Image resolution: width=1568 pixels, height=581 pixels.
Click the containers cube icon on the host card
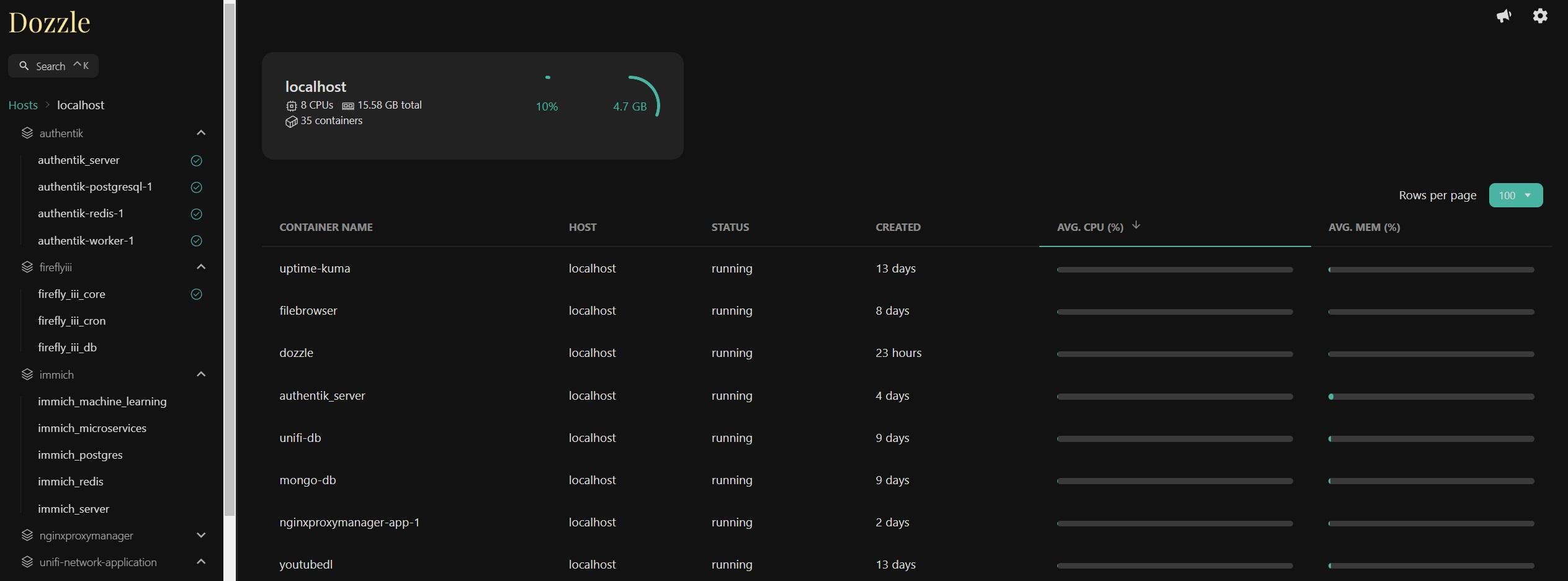pos(291,122)
